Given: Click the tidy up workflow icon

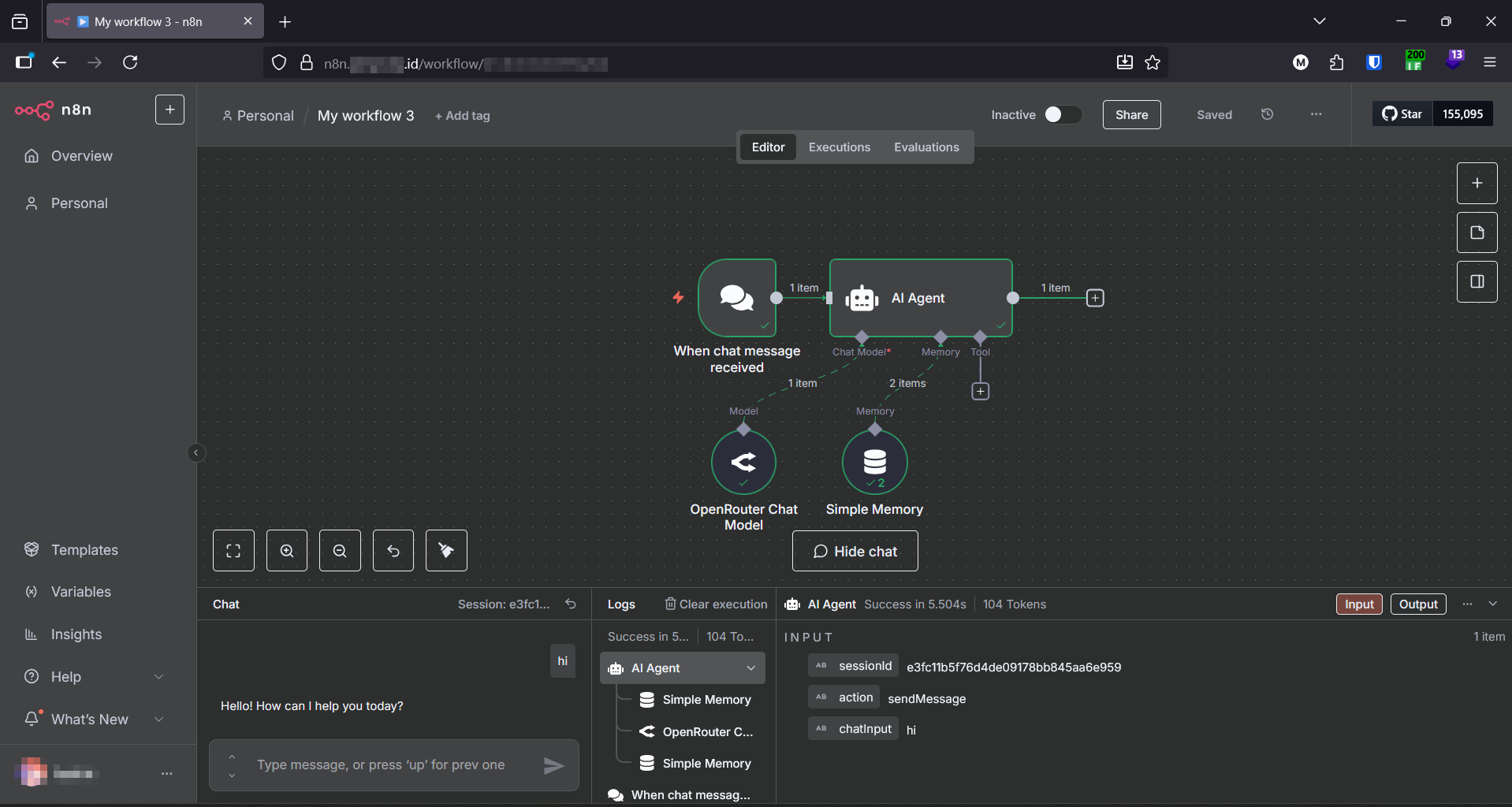Looking at the screenshot, I should click(446, 551).
